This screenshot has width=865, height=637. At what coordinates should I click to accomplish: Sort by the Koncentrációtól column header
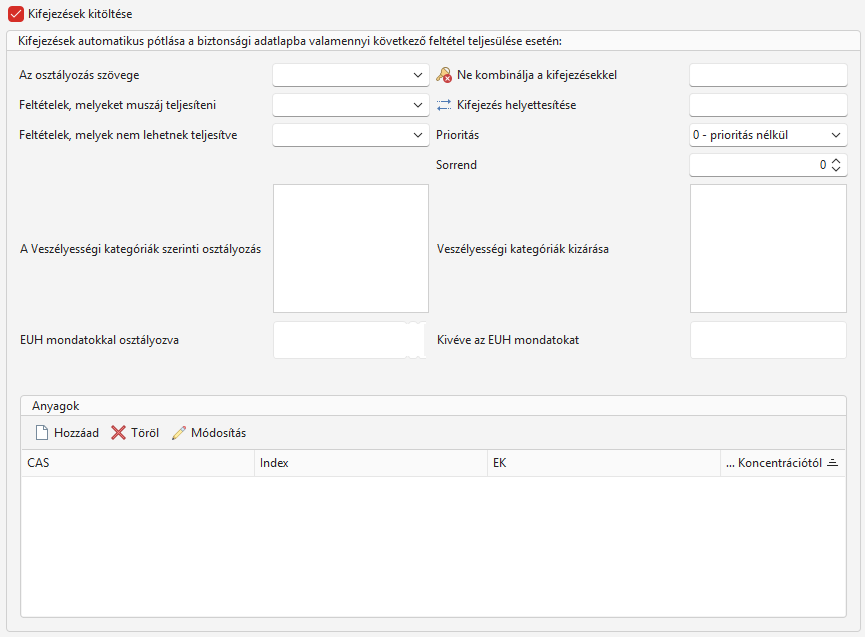tap(782, 463)
